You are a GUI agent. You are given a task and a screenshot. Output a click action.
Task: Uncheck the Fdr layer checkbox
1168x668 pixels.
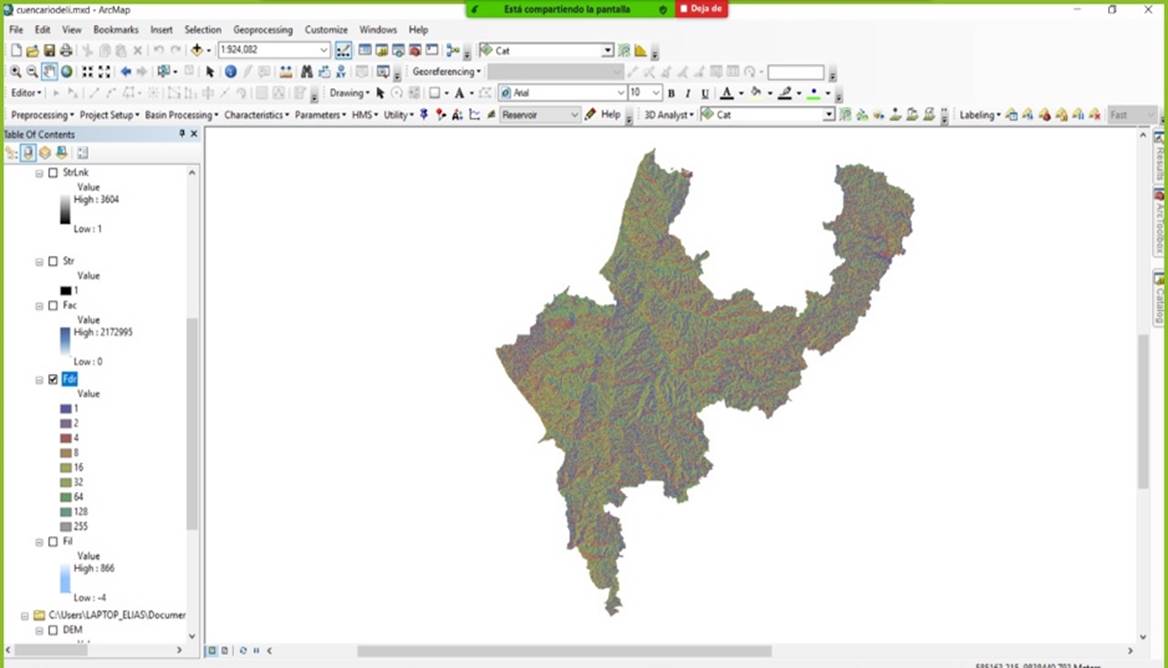pos(53,380)
